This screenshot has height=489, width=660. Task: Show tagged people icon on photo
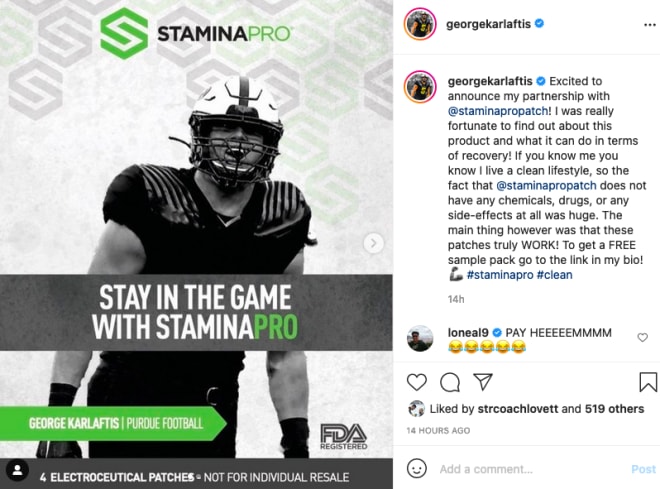[17, 470]
